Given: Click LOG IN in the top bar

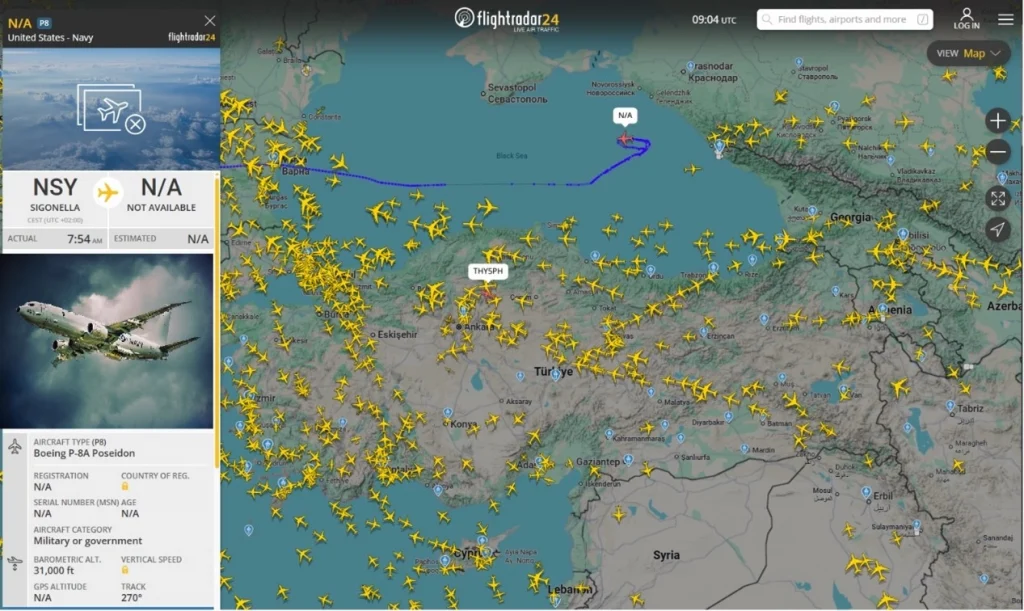Looking at the screenshot, I should [x=966, y=19].
